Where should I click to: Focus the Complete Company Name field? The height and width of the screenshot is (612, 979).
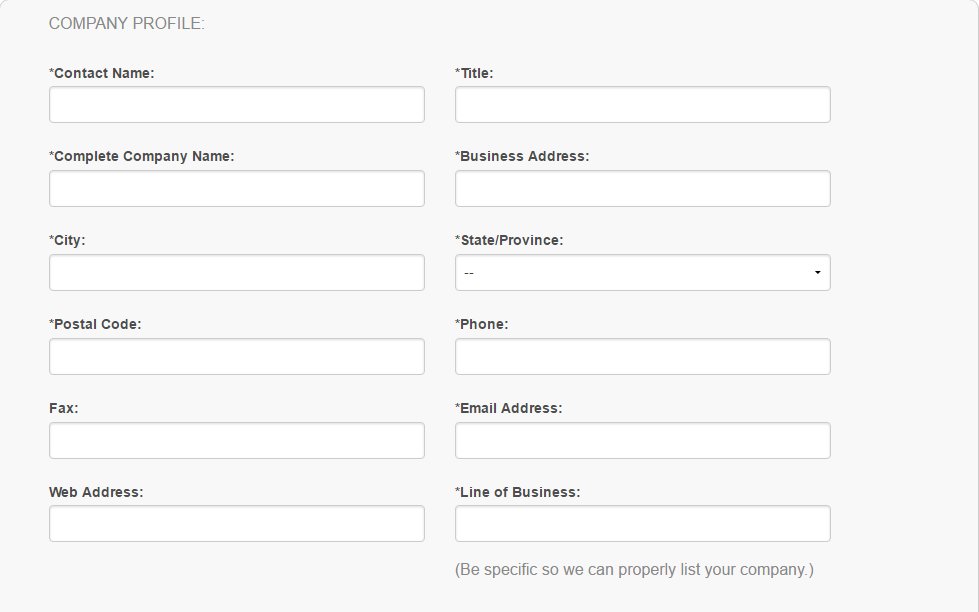[236, 189]
